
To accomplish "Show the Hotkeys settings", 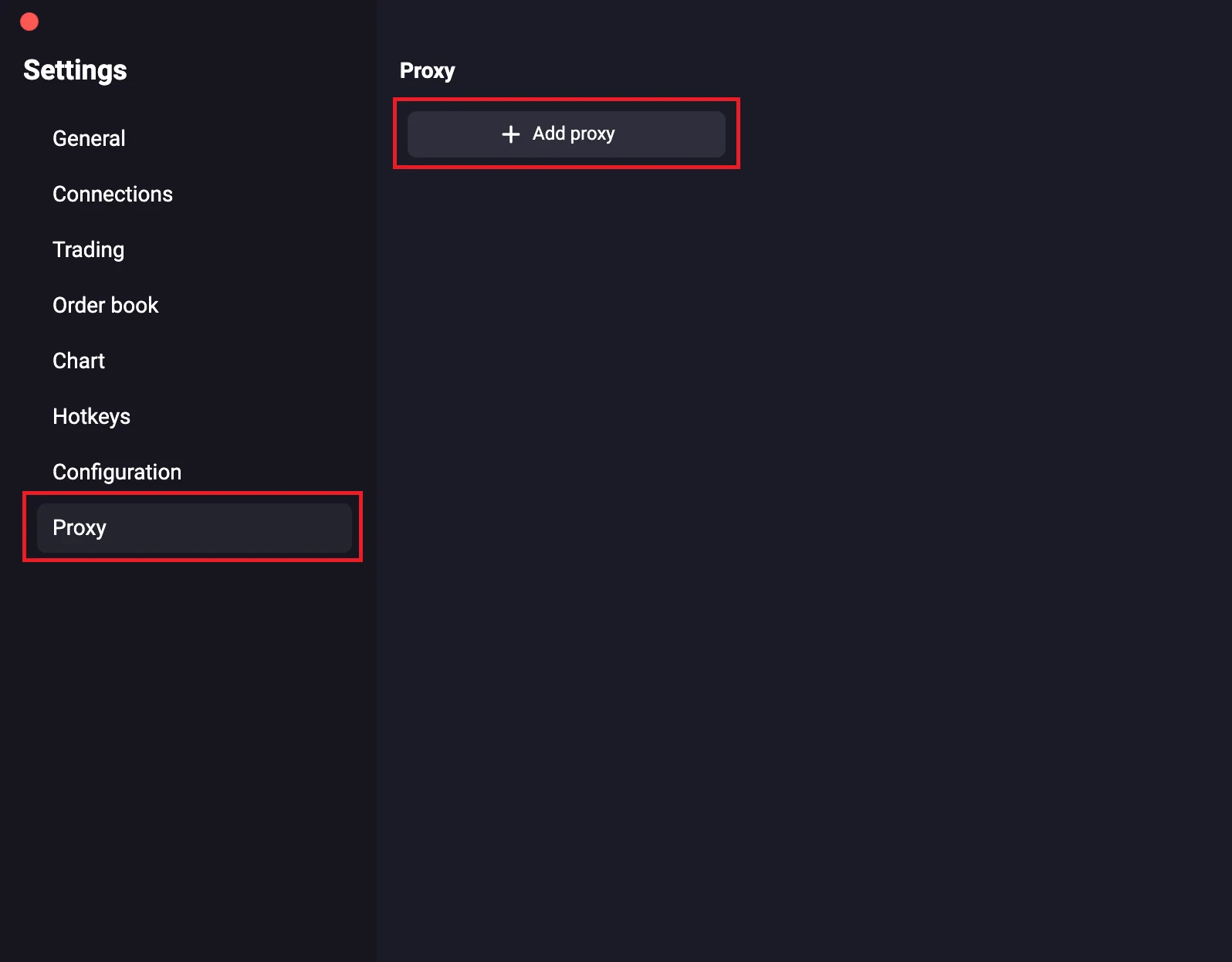I will click(x=91, y=417).
